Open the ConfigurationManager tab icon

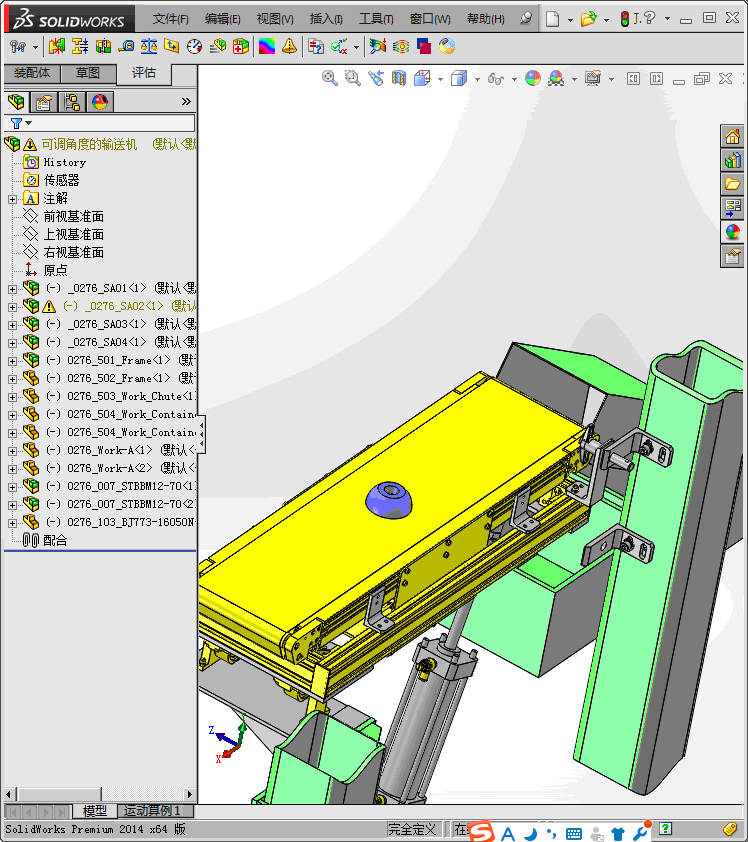71,101
